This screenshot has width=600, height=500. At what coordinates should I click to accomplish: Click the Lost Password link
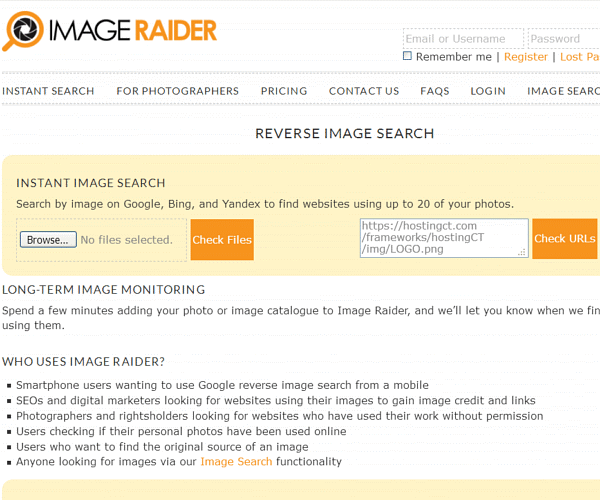point(579,57)
